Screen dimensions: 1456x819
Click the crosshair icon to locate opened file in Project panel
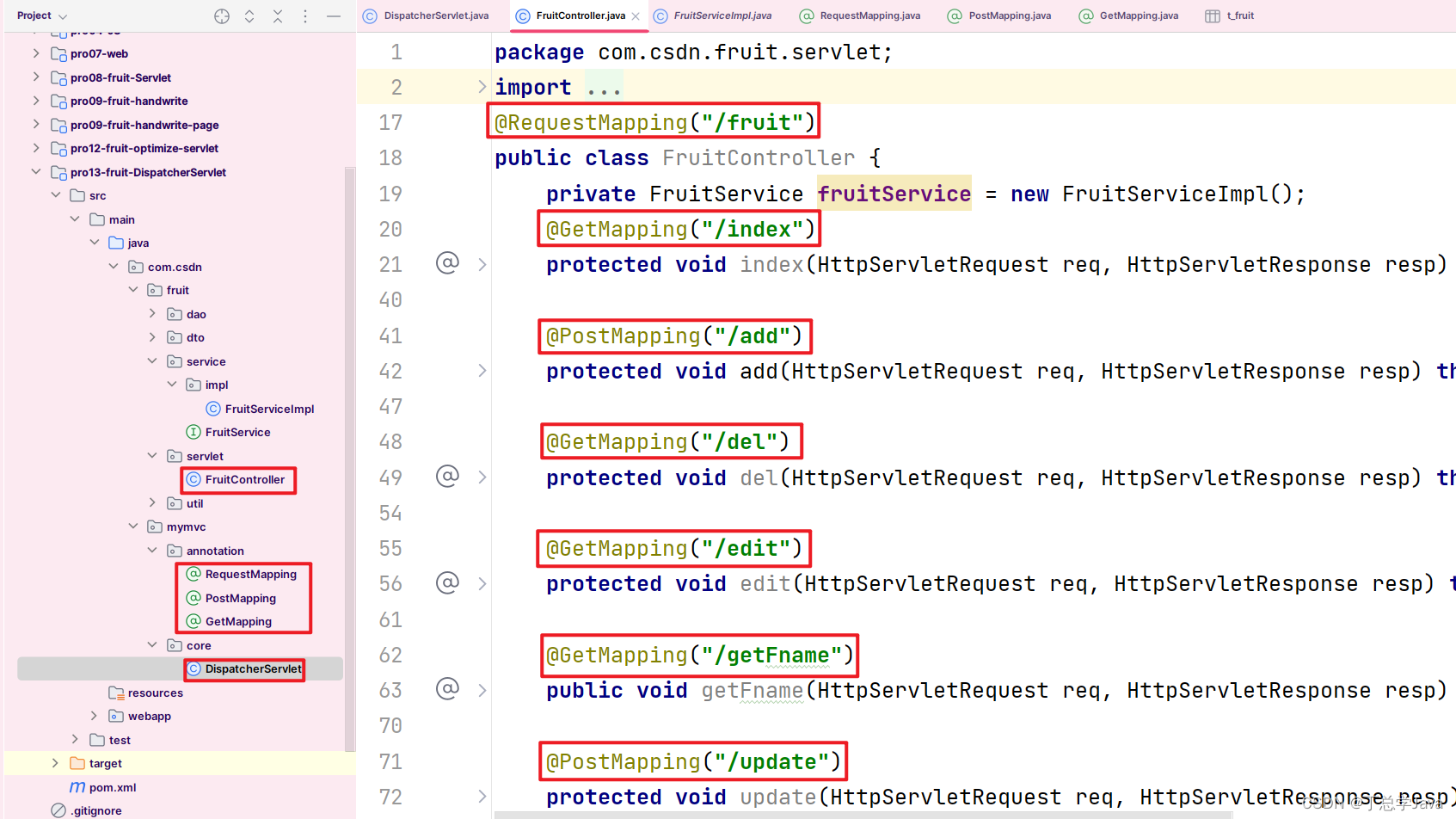(222, 15)
